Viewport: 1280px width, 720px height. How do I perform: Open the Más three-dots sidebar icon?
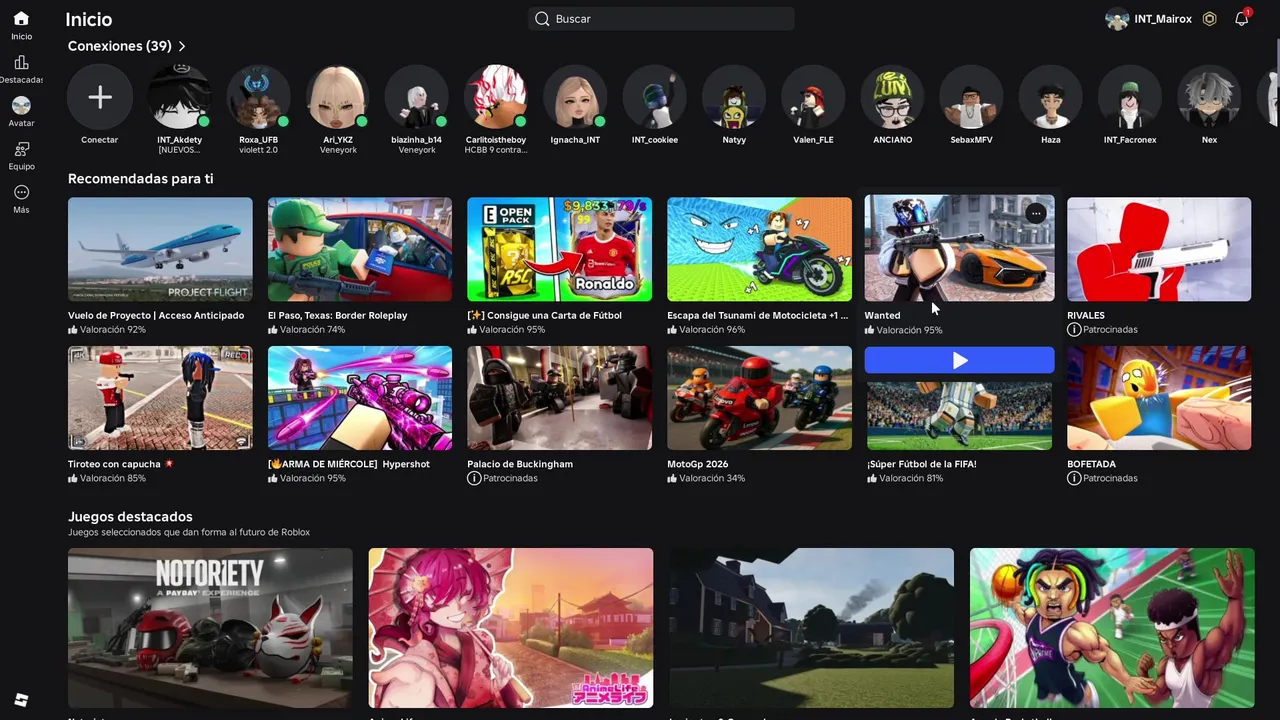(x=21, y=192)
